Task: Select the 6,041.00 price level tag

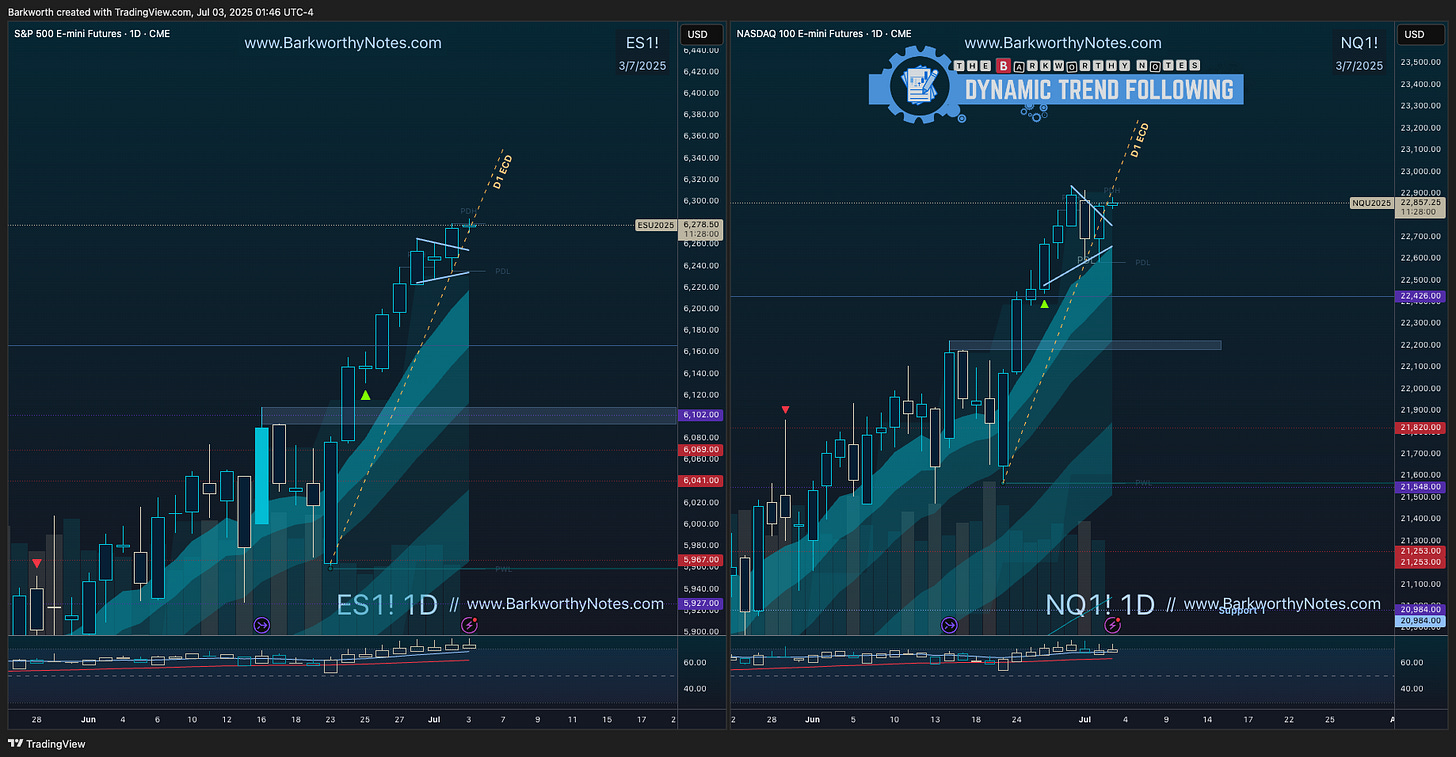Action: click(x=701, y=480)
